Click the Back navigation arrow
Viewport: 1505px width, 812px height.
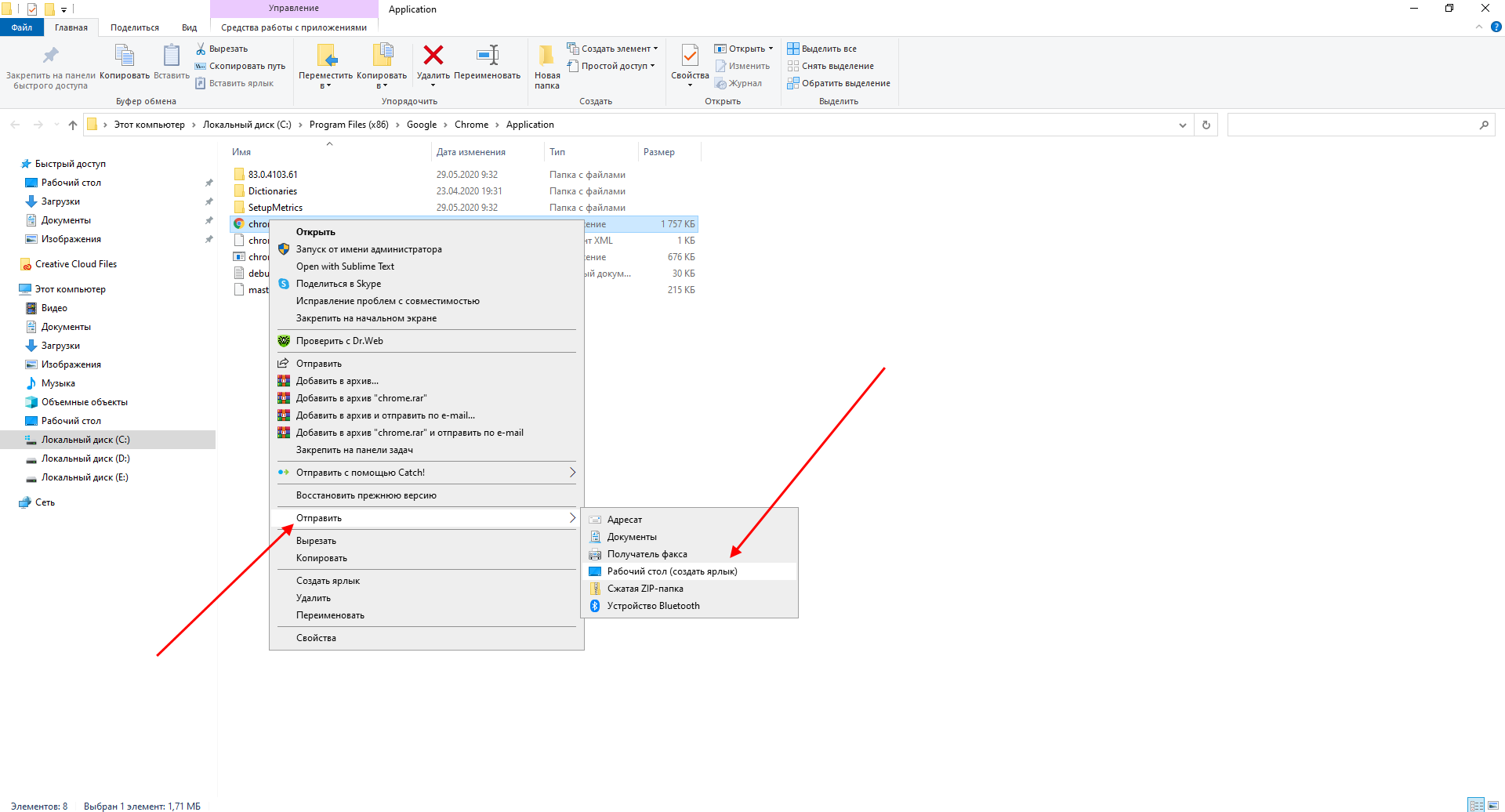[16, 125]
